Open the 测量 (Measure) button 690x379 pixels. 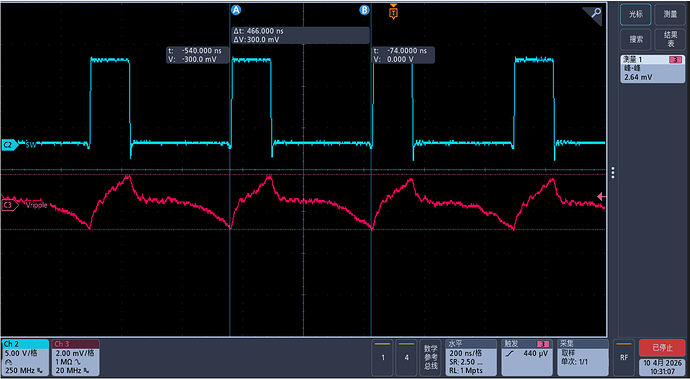pyautogui.click(x=670, y=15)
